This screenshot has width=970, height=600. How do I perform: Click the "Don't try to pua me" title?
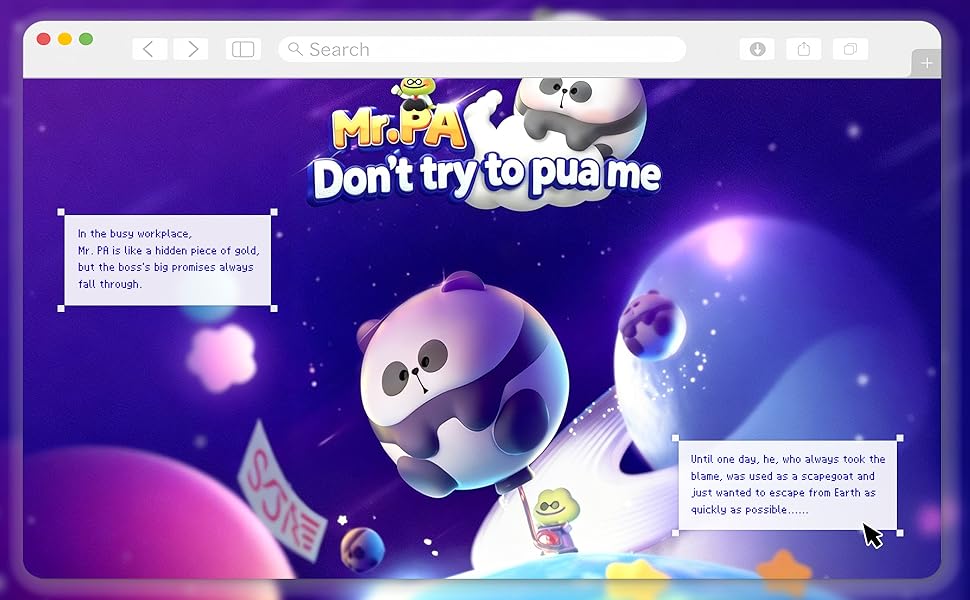tap(486, 176)
